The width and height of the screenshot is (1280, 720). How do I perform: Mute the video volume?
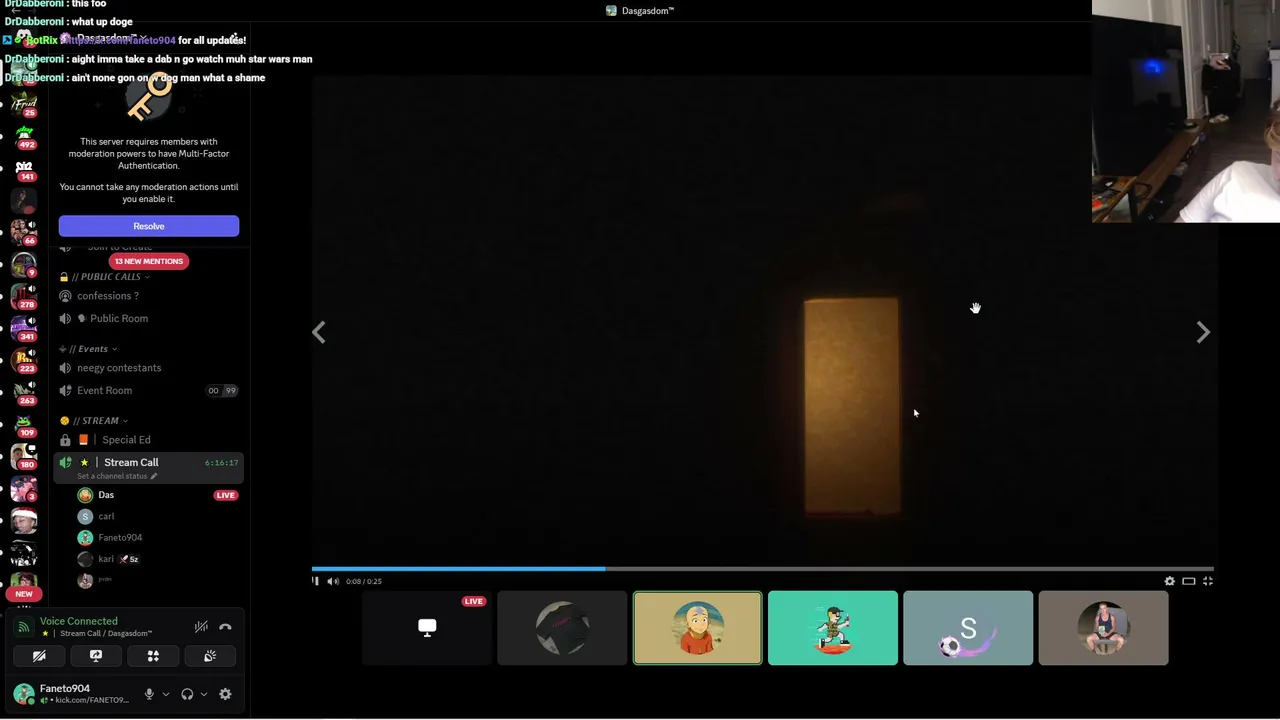333,581
